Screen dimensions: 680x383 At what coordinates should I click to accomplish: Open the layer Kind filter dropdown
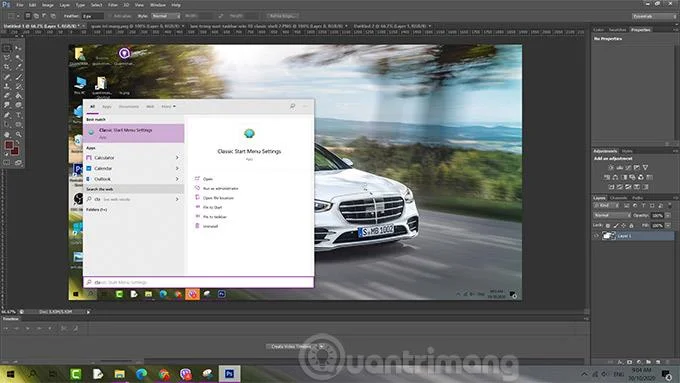point(607,205)
